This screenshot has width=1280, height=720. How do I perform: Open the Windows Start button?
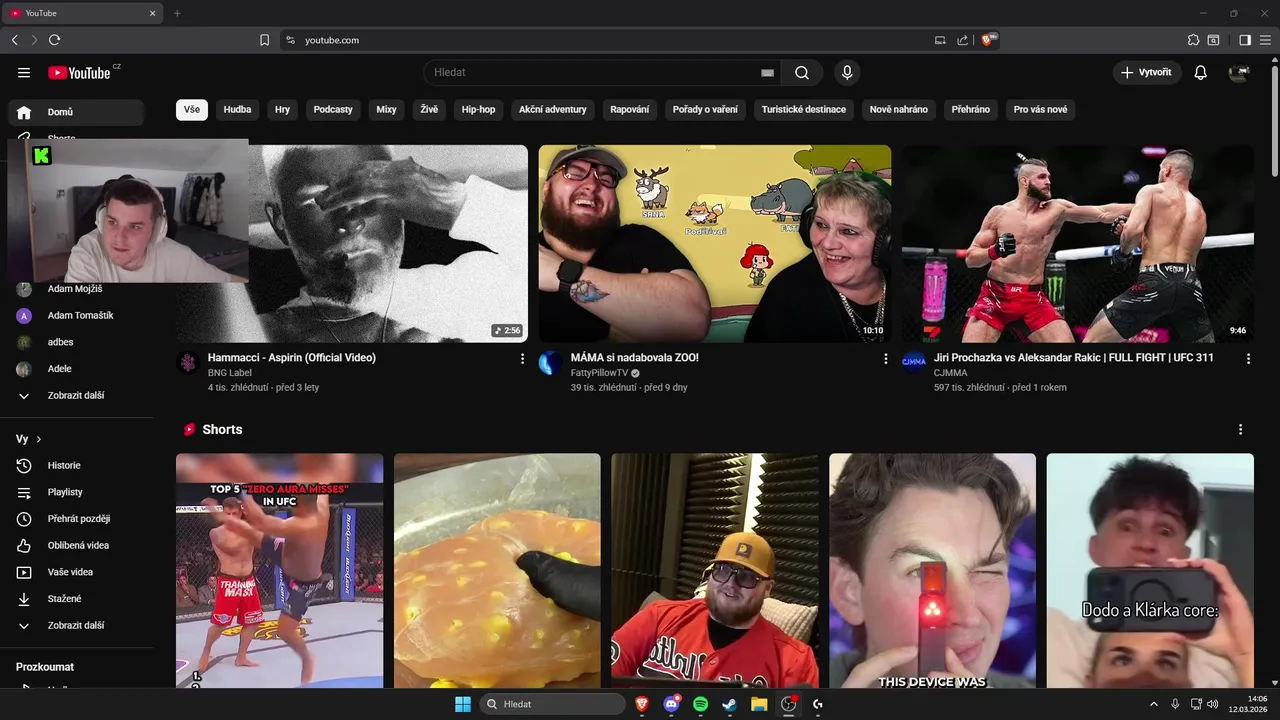tap(463, 704)
